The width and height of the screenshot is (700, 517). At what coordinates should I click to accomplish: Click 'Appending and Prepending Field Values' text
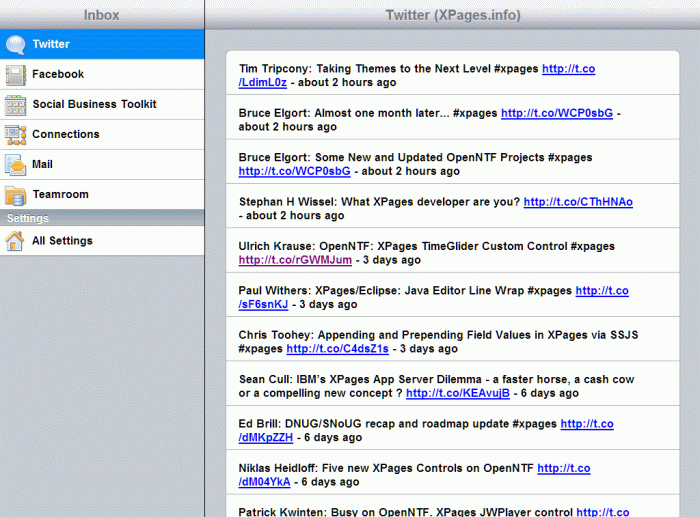click(x=425, y=335)
